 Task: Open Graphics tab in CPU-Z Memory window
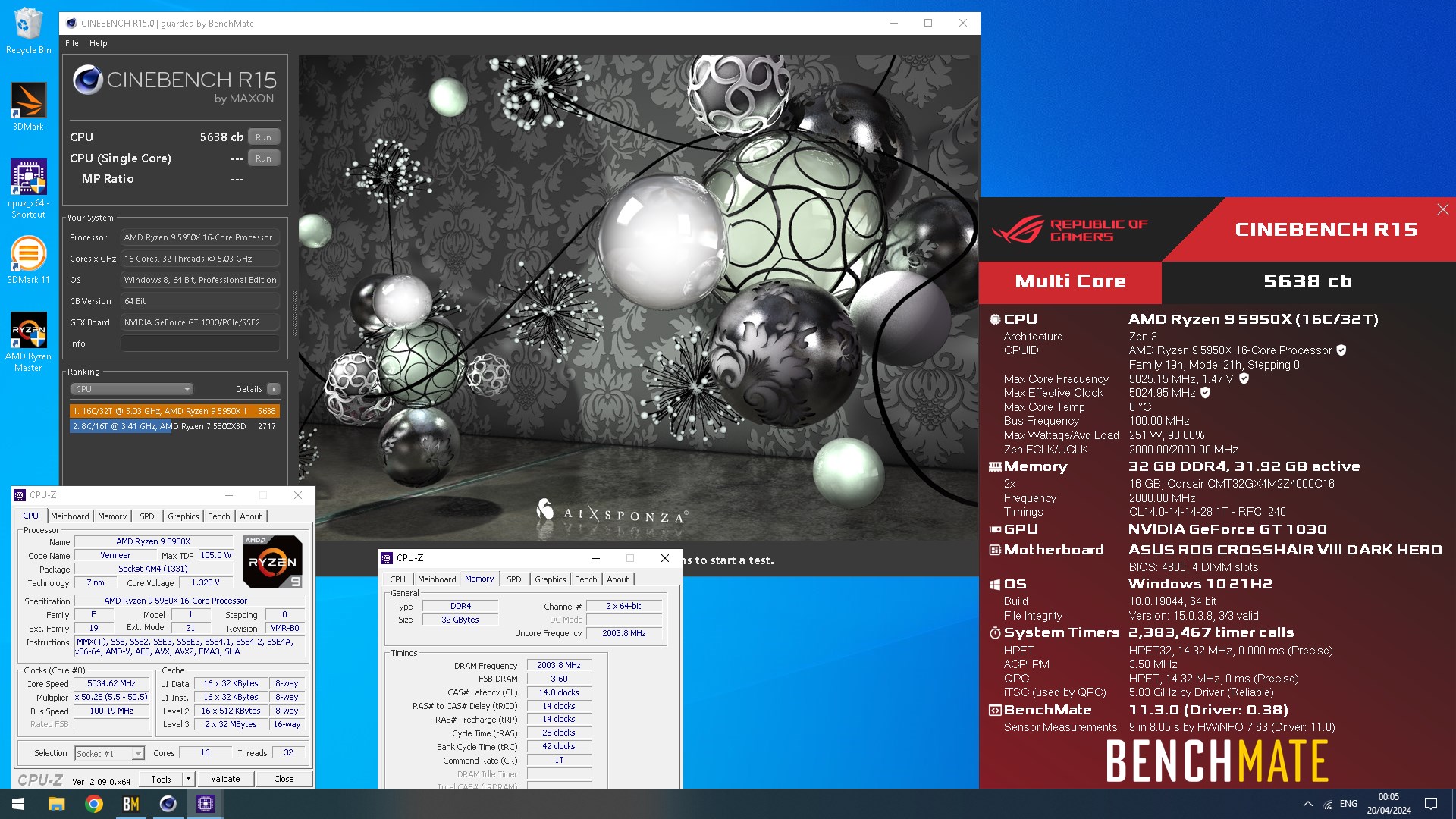551,579
